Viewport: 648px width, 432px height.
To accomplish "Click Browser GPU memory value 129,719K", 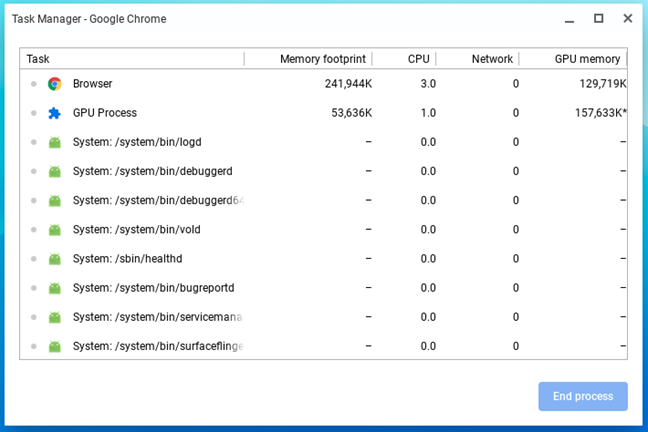I will click(x=603, y=84).
